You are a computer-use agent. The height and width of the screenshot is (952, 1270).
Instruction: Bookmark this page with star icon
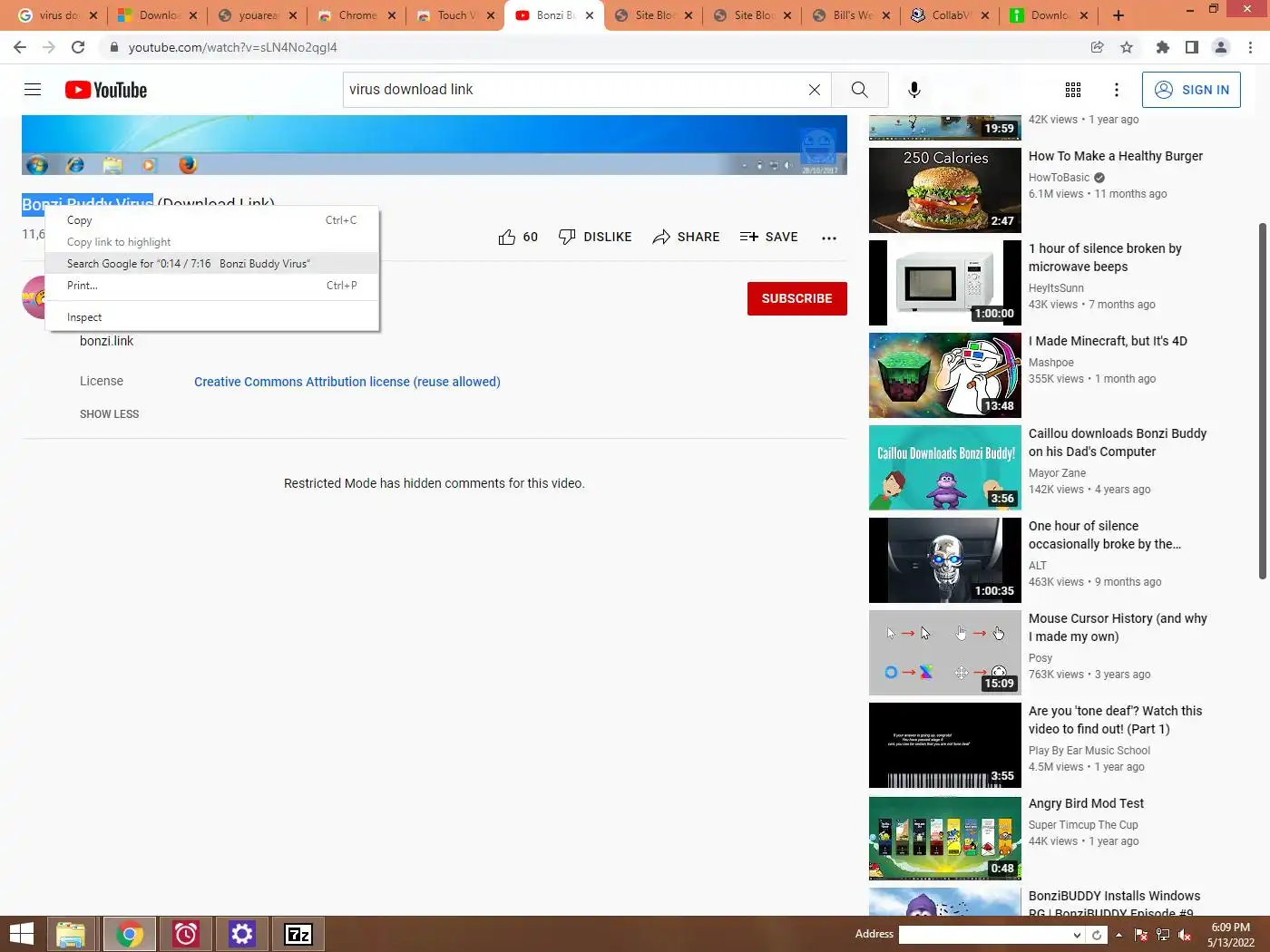click(1127, 47)
